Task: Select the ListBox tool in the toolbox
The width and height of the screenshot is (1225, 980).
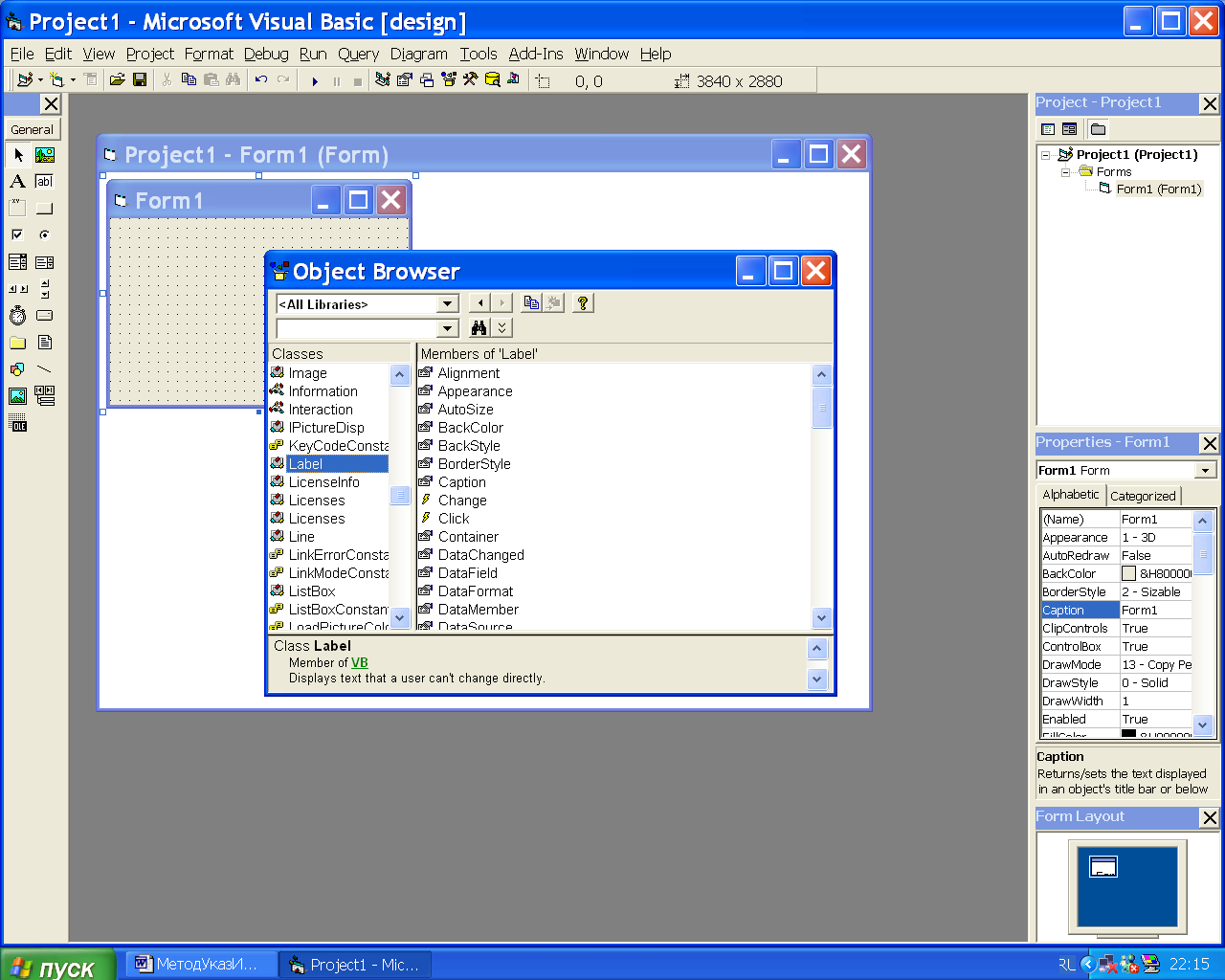Action: point(45,261)
